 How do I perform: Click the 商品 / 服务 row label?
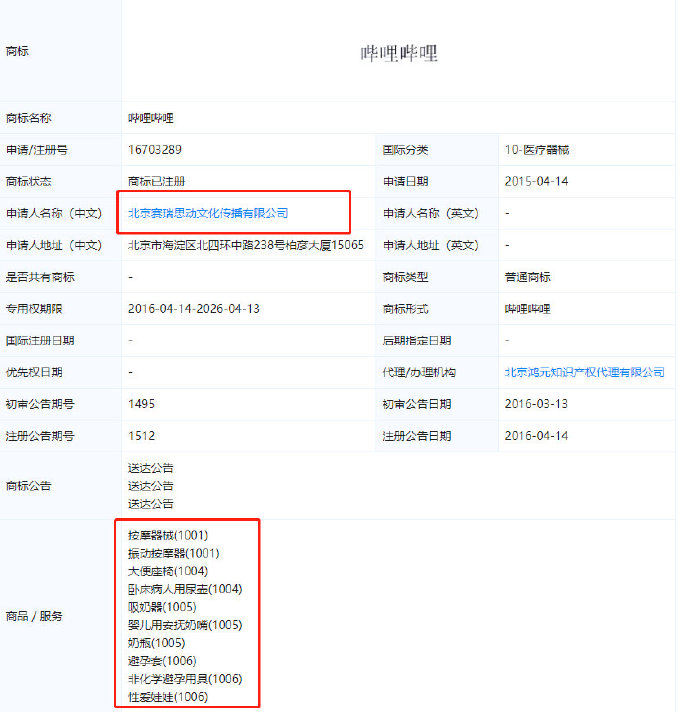click(34, 616)
